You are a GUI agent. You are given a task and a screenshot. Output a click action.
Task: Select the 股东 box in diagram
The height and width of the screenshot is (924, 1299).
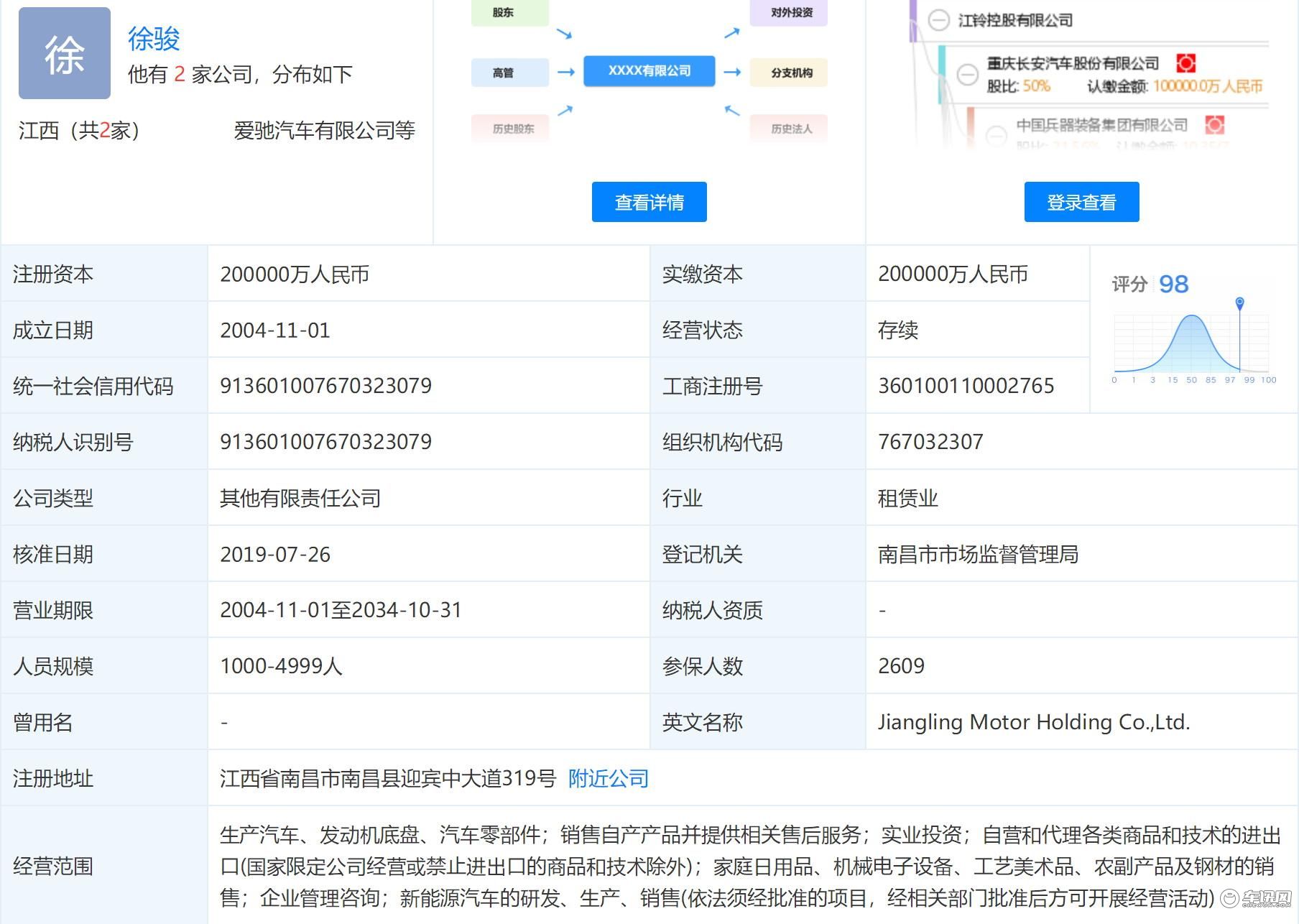509,13
